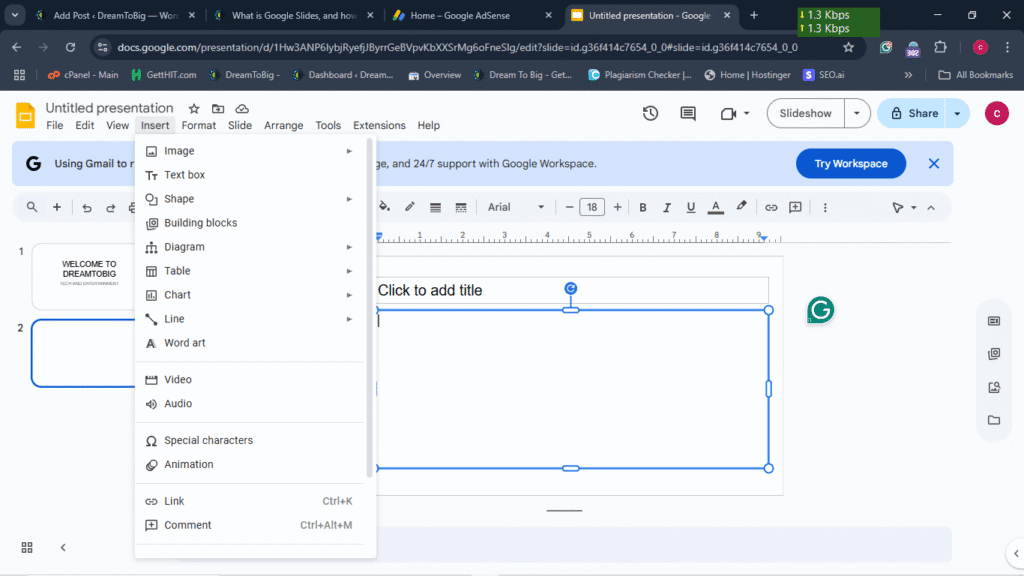Open the Arial font dropdown
The width and height of the screenshot is (1024, 576).
point(516,207)
